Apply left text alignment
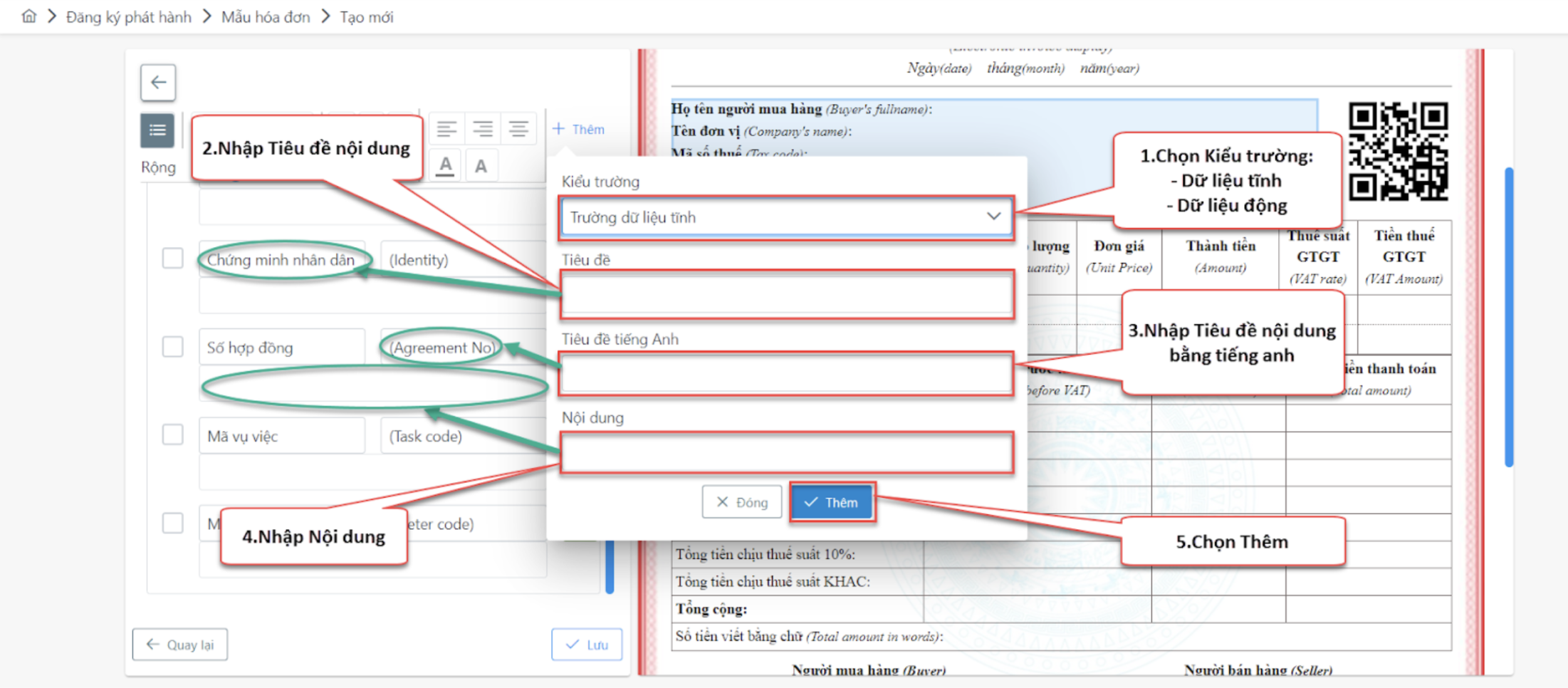Viewport: 1568px width, 688px height. click(446, 129)
